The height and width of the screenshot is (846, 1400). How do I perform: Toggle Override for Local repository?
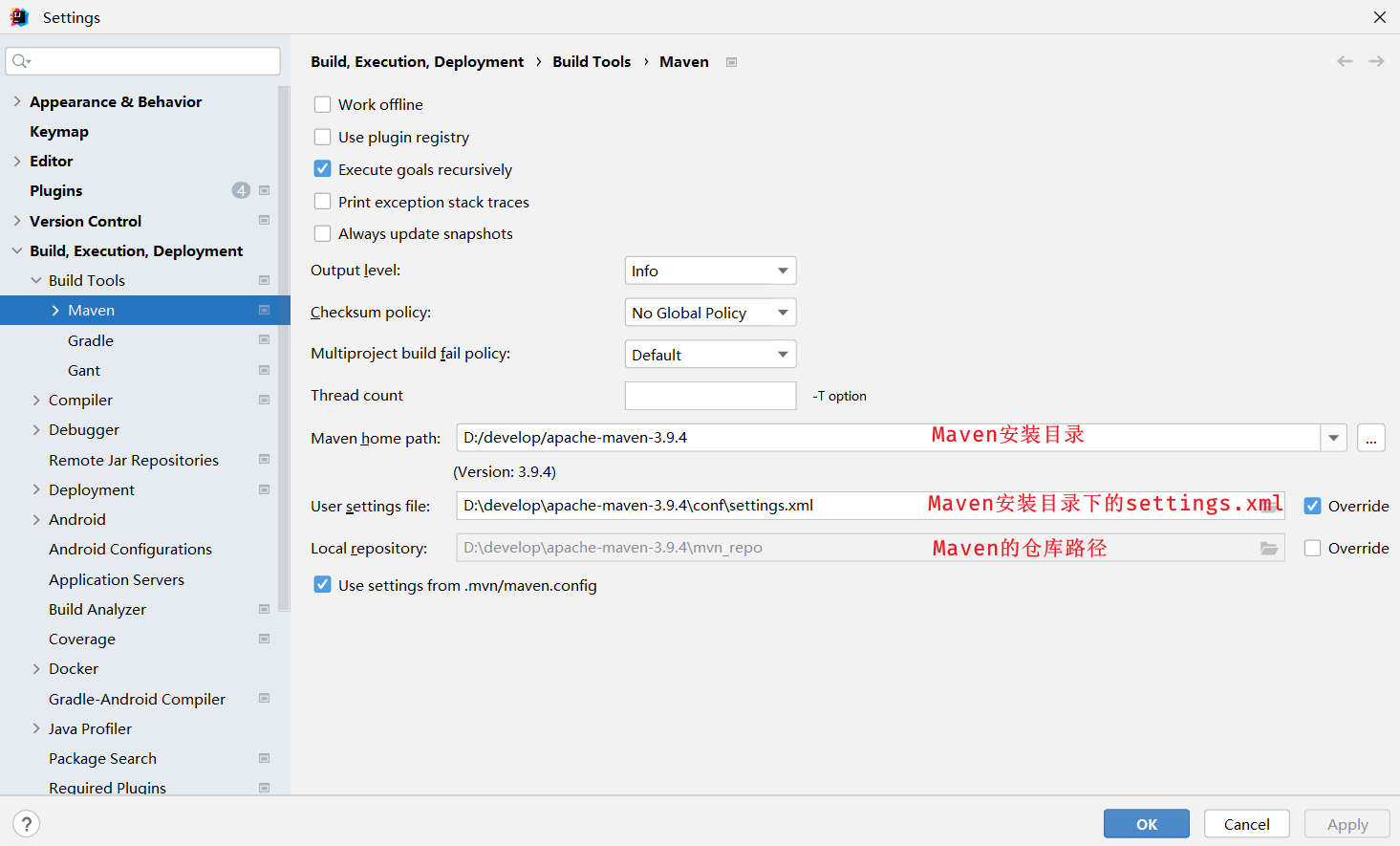point(1313,549)
